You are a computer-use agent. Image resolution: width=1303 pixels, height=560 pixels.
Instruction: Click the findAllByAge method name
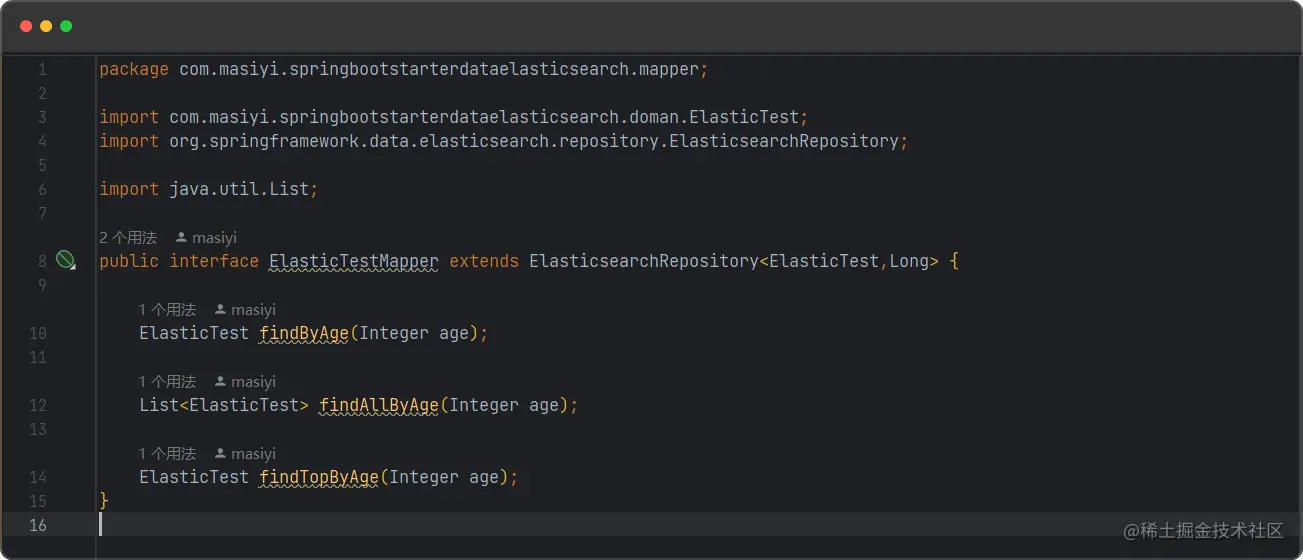[379, 405]
